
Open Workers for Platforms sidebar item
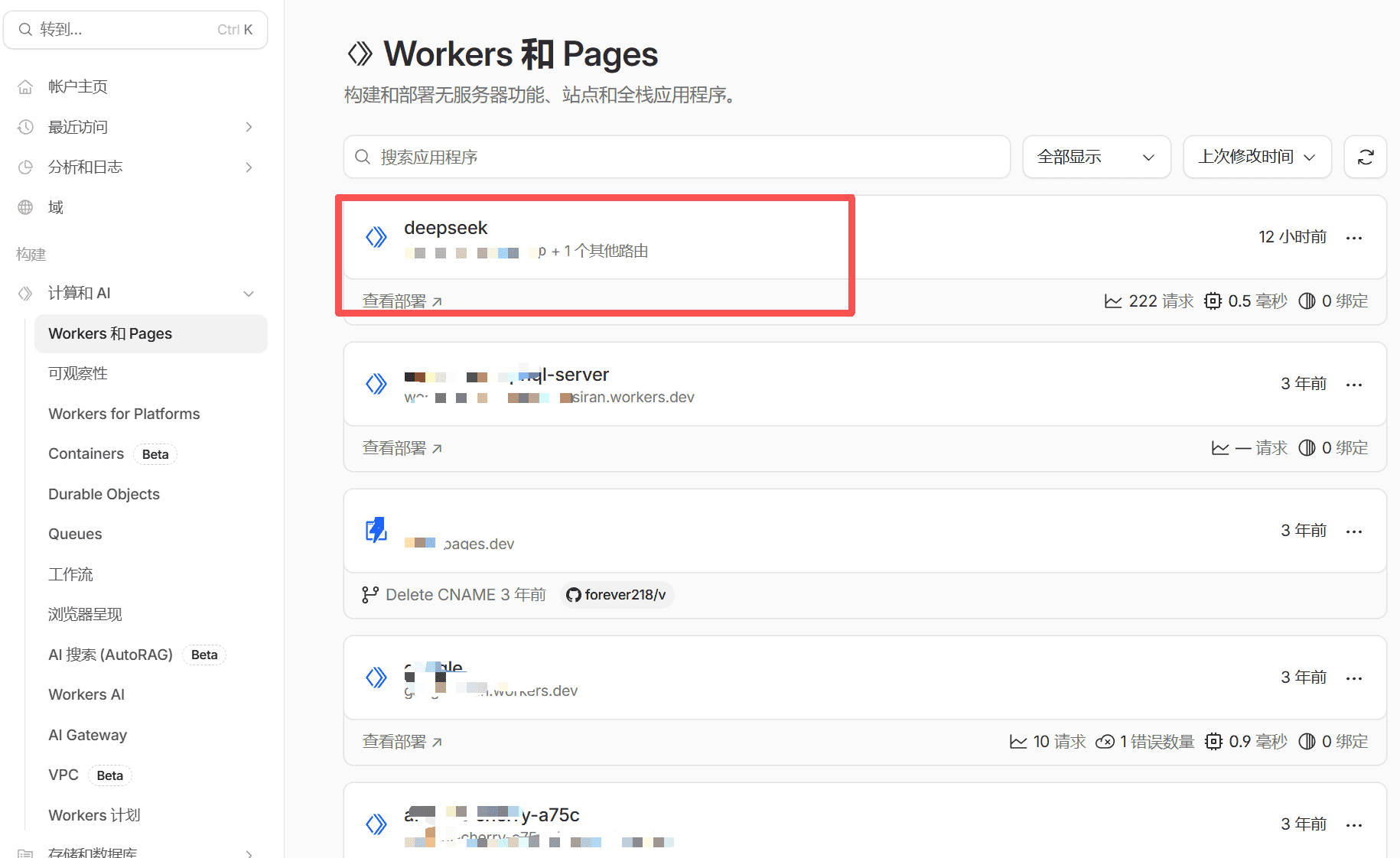[124, 414]
